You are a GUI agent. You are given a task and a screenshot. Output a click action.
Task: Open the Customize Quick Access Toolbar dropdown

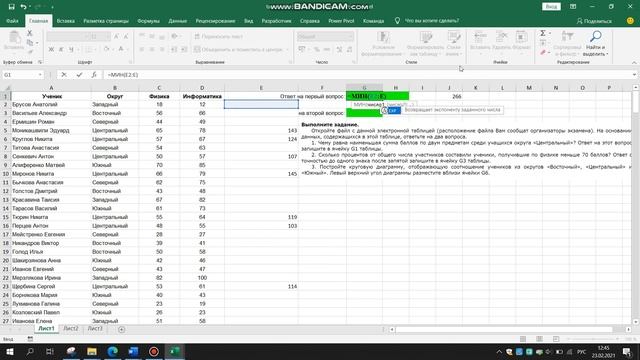coord(52,7)
